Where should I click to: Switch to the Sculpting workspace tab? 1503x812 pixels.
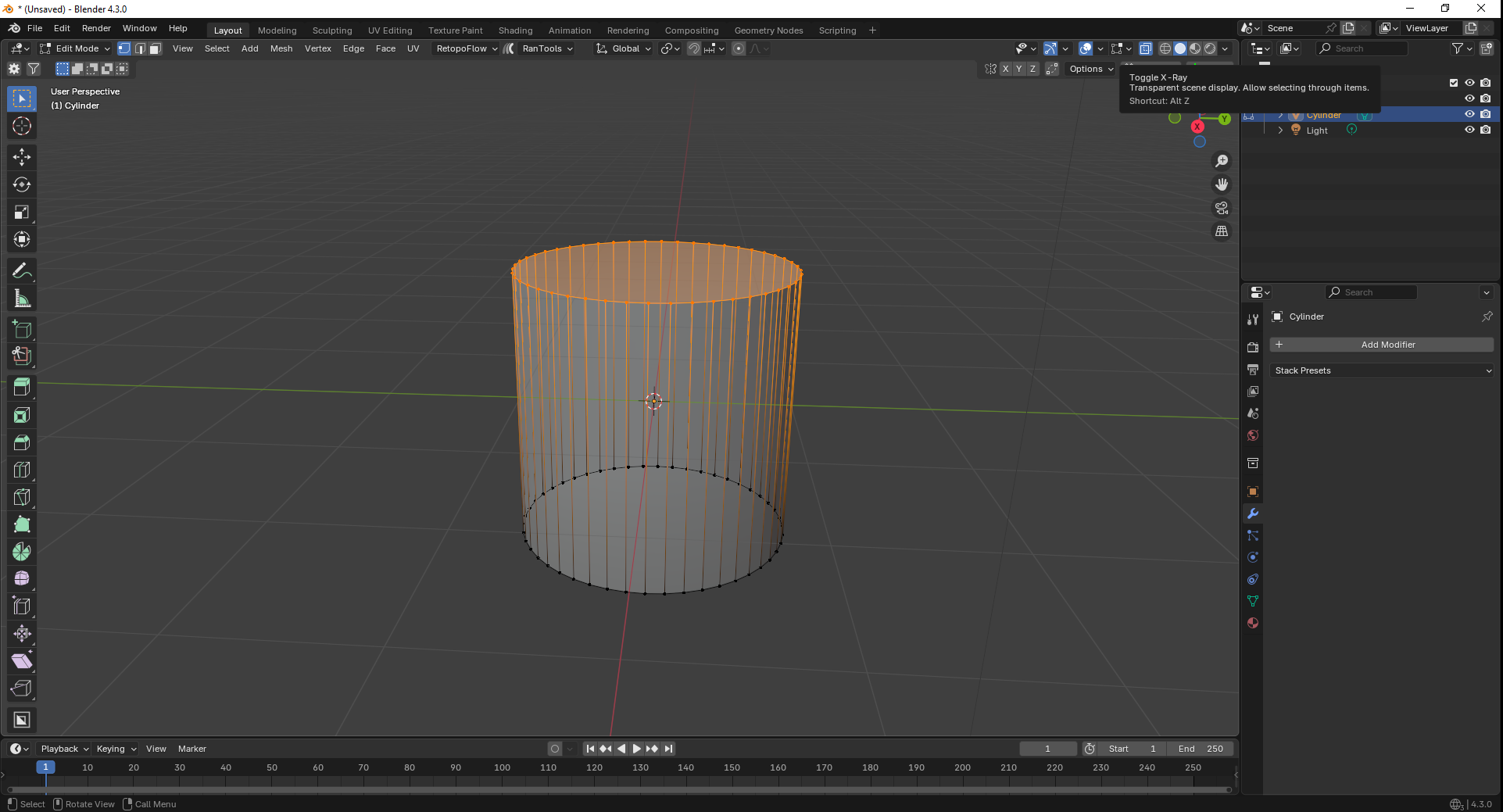coord(332,30)
